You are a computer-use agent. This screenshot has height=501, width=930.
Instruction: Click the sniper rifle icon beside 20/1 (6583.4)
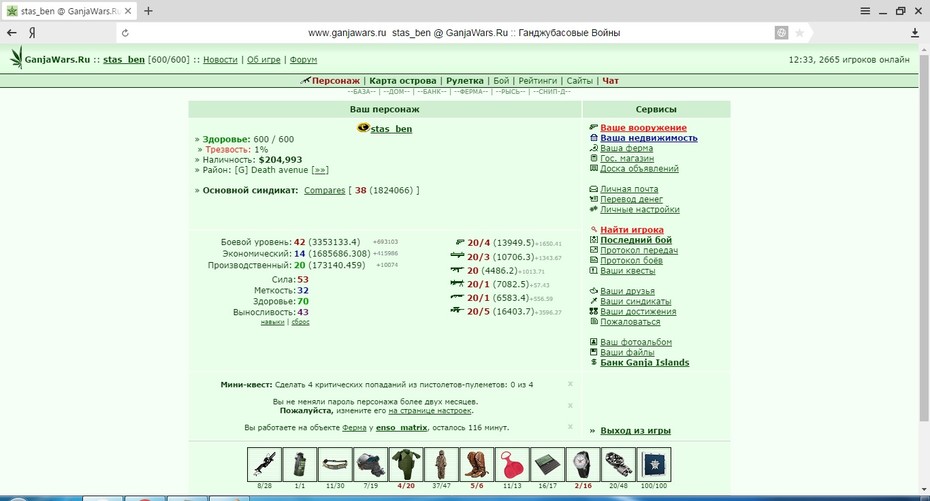point(457,297)
